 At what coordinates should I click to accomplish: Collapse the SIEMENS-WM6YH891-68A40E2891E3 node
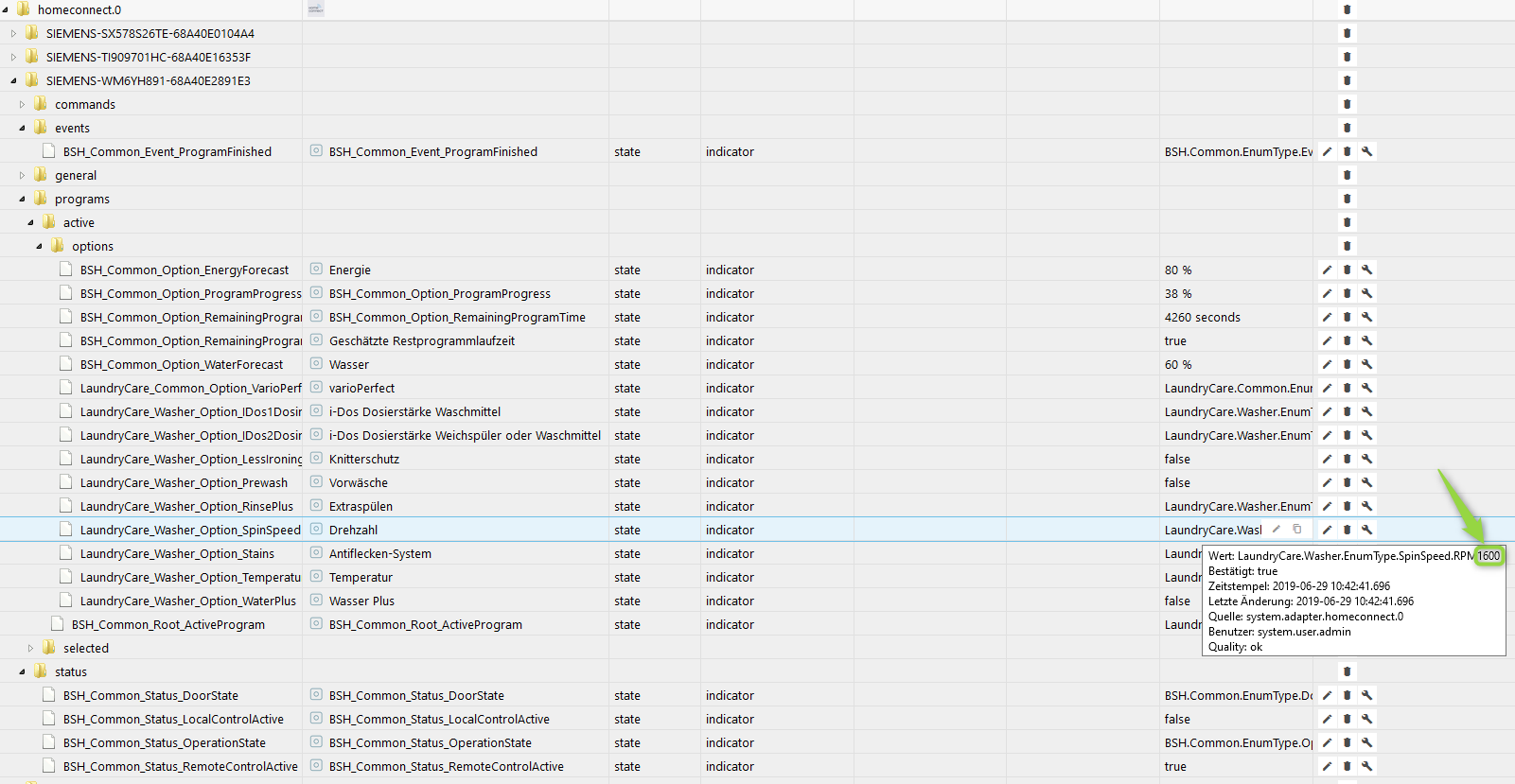point(13,80)
